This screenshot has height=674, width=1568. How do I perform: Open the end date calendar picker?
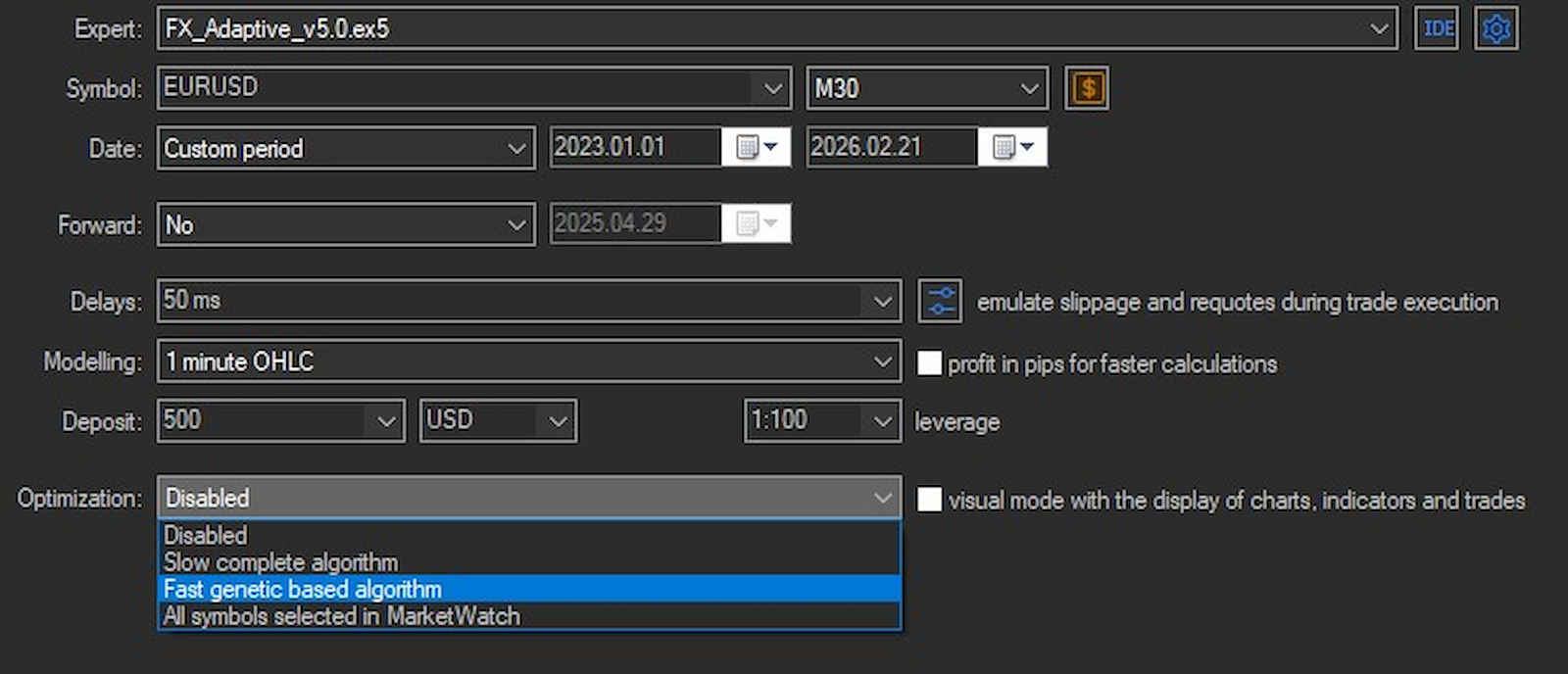click(x=1012, y=147)
